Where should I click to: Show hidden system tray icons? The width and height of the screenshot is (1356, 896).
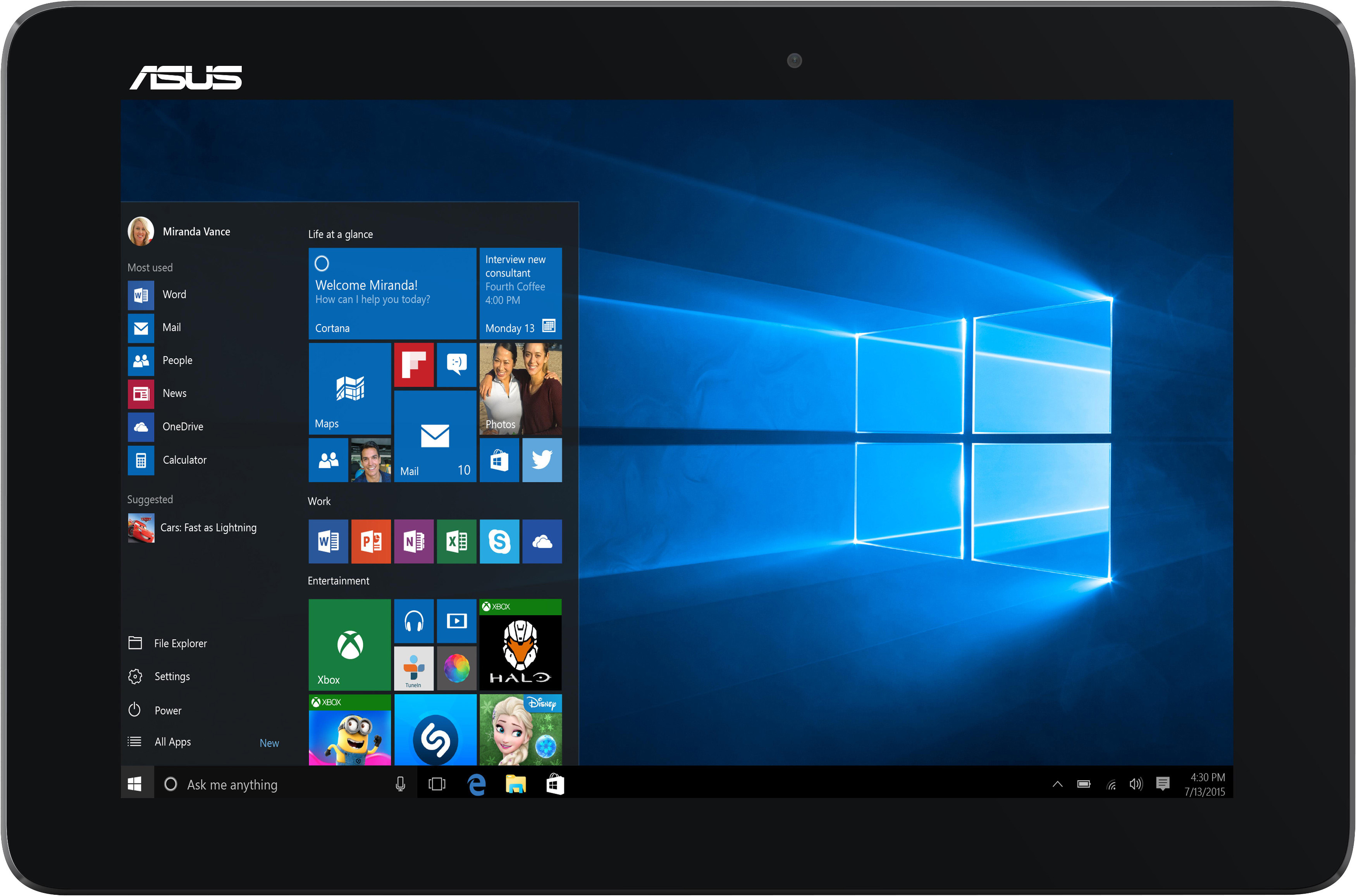[1058, 784]
